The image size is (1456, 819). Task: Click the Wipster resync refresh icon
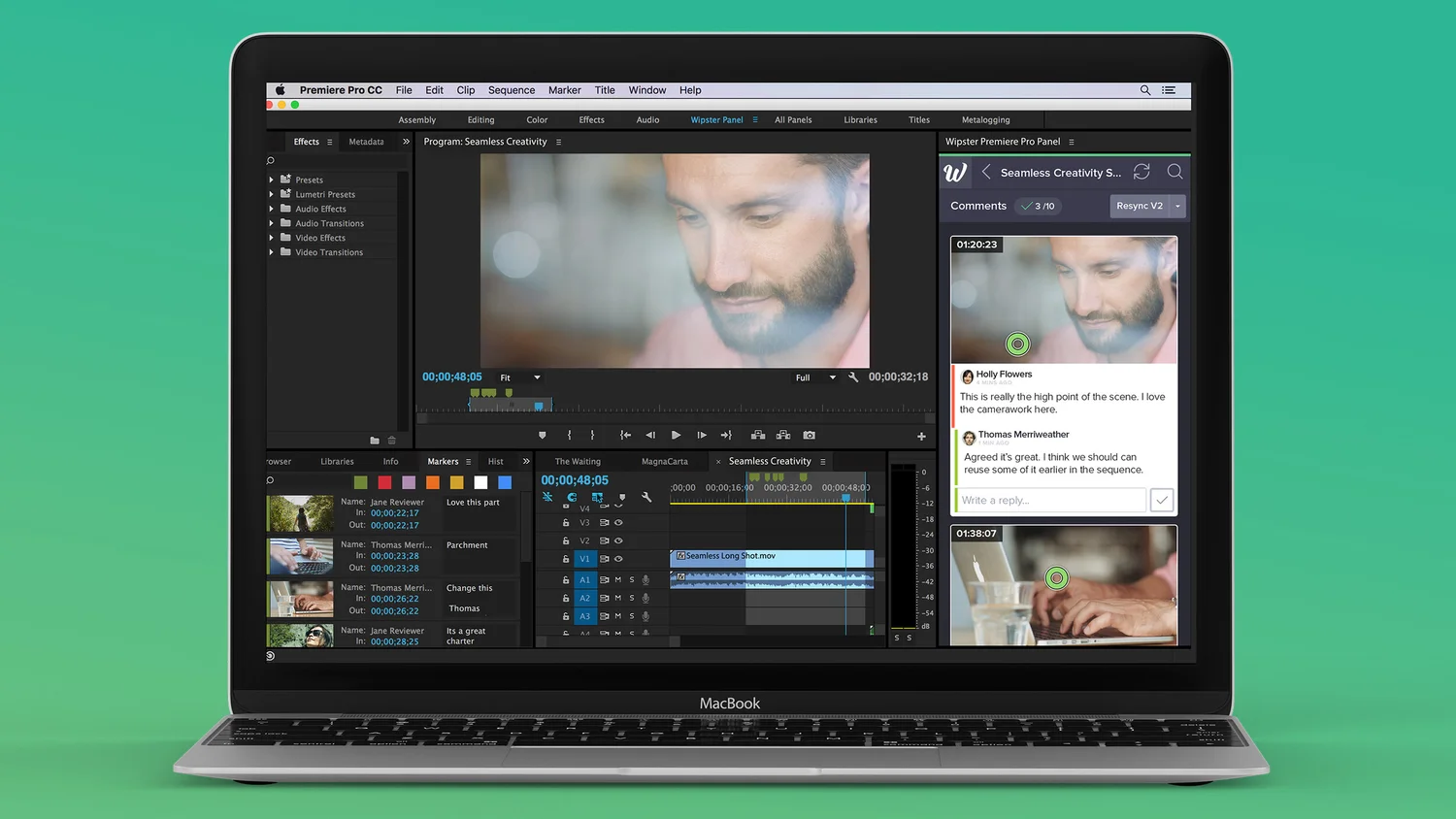(1142, 172)
